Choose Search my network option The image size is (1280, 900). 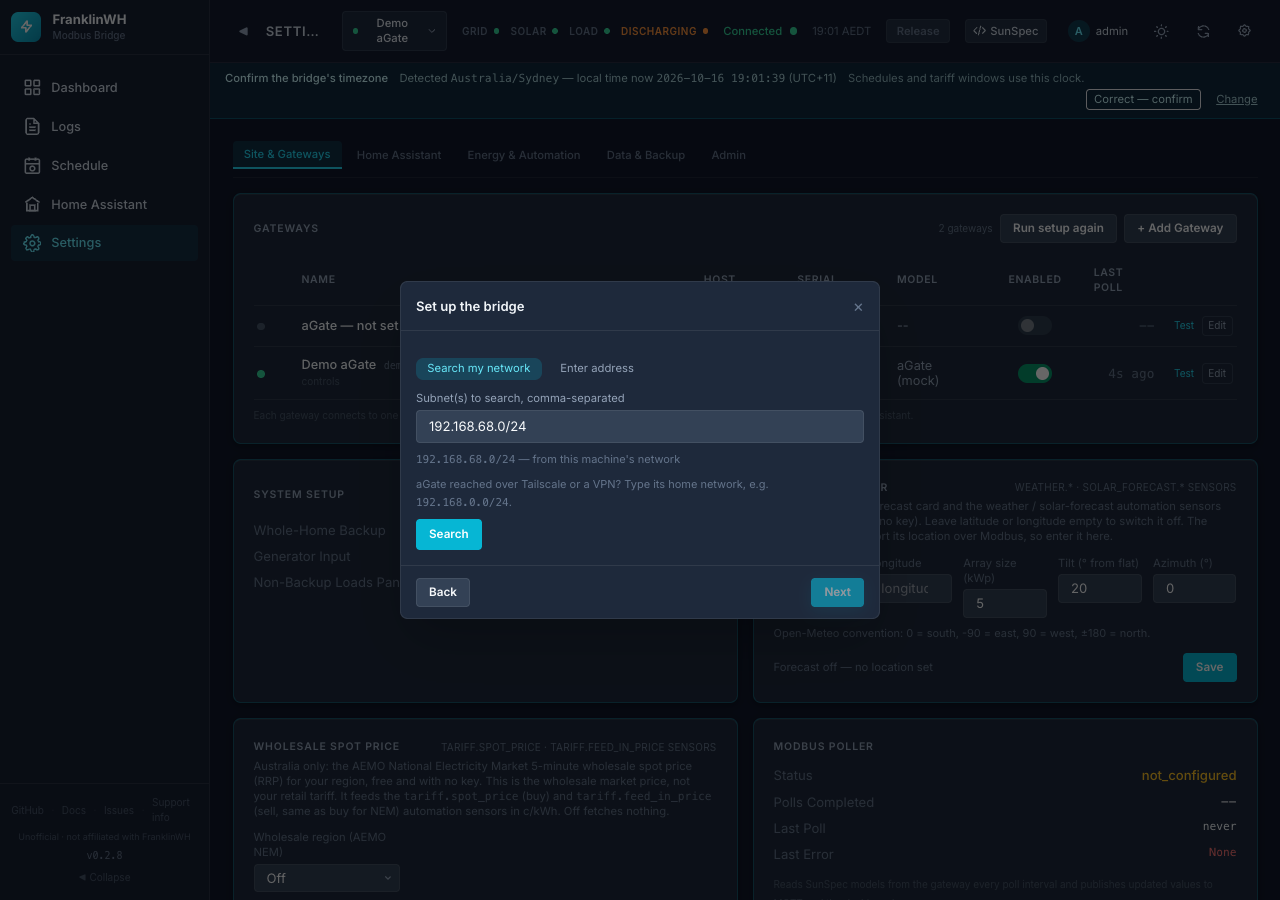click(479, 368)
